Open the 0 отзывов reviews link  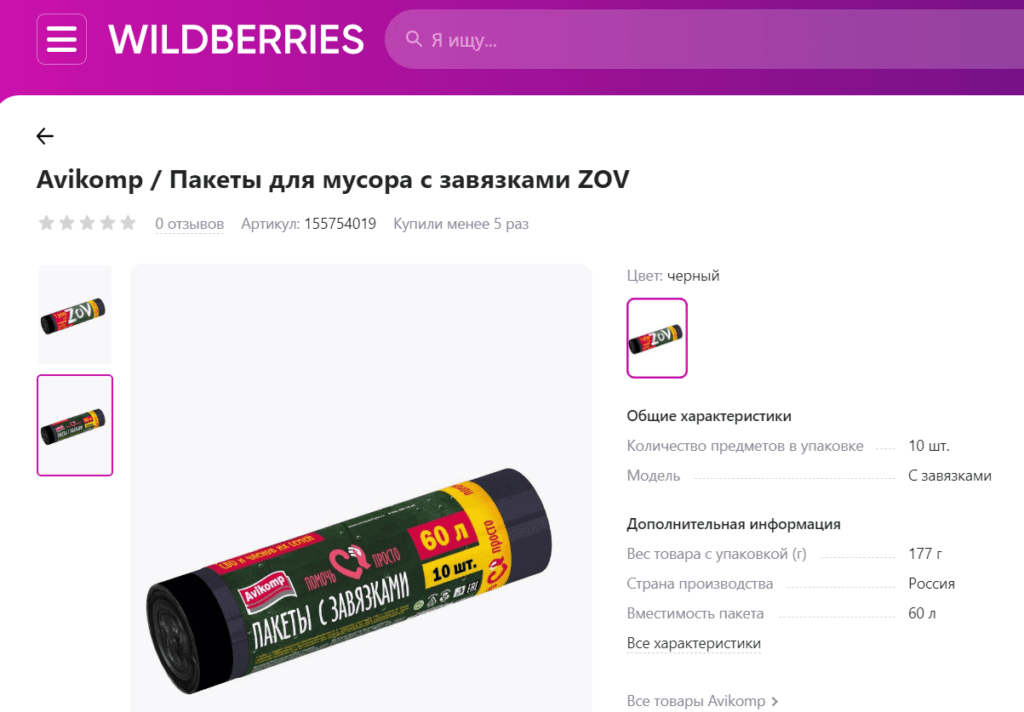point(189,224)
